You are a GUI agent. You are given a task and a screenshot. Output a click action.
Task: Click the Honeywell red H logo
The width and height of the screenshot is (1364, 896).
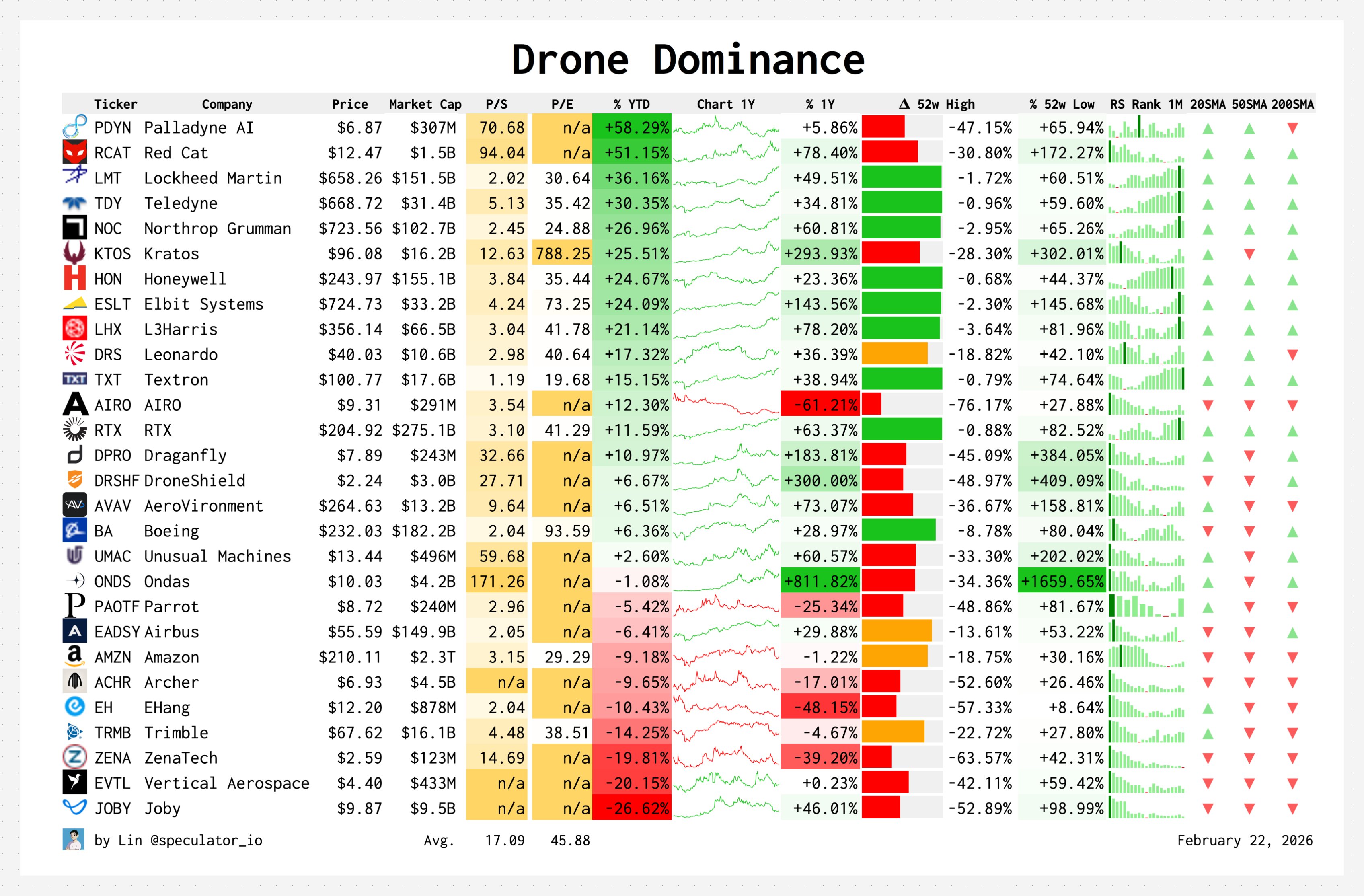74,279
